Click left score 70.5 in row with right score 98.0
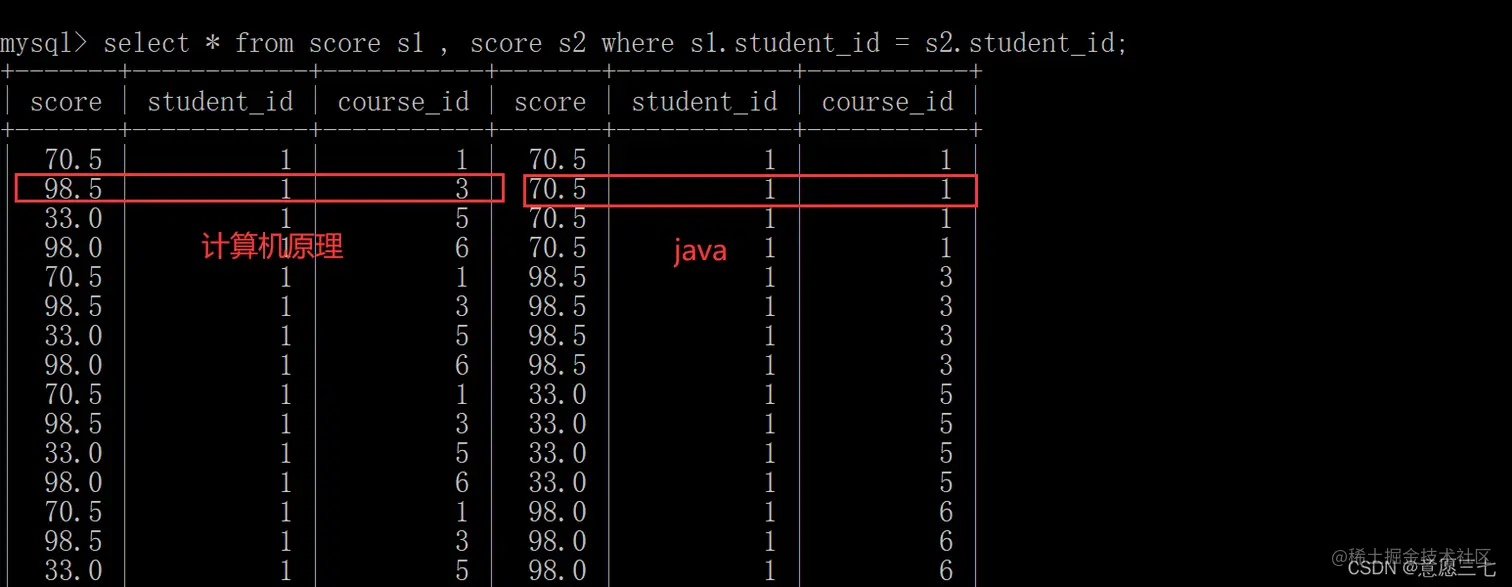This screenshot has width=1512, height=587. click(x=73, y=513)
